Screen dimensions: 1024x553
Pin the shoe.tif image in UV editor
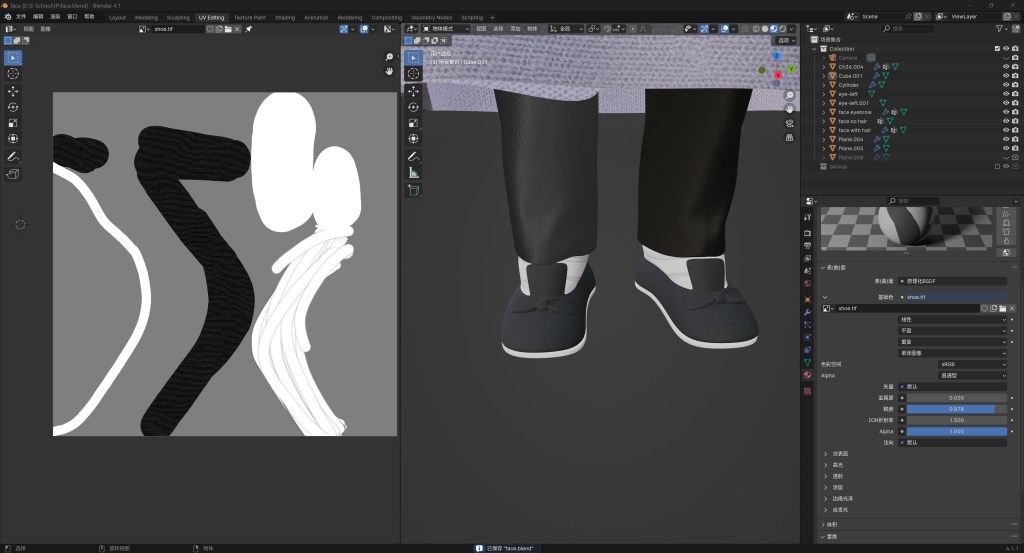click(x=249, y=29)
